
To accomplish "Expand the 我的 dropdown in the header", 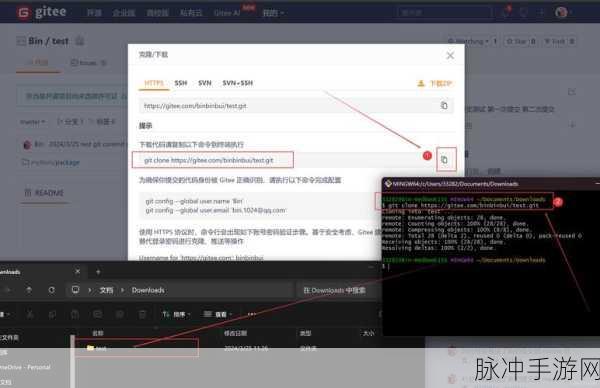I will coord(273,13).
